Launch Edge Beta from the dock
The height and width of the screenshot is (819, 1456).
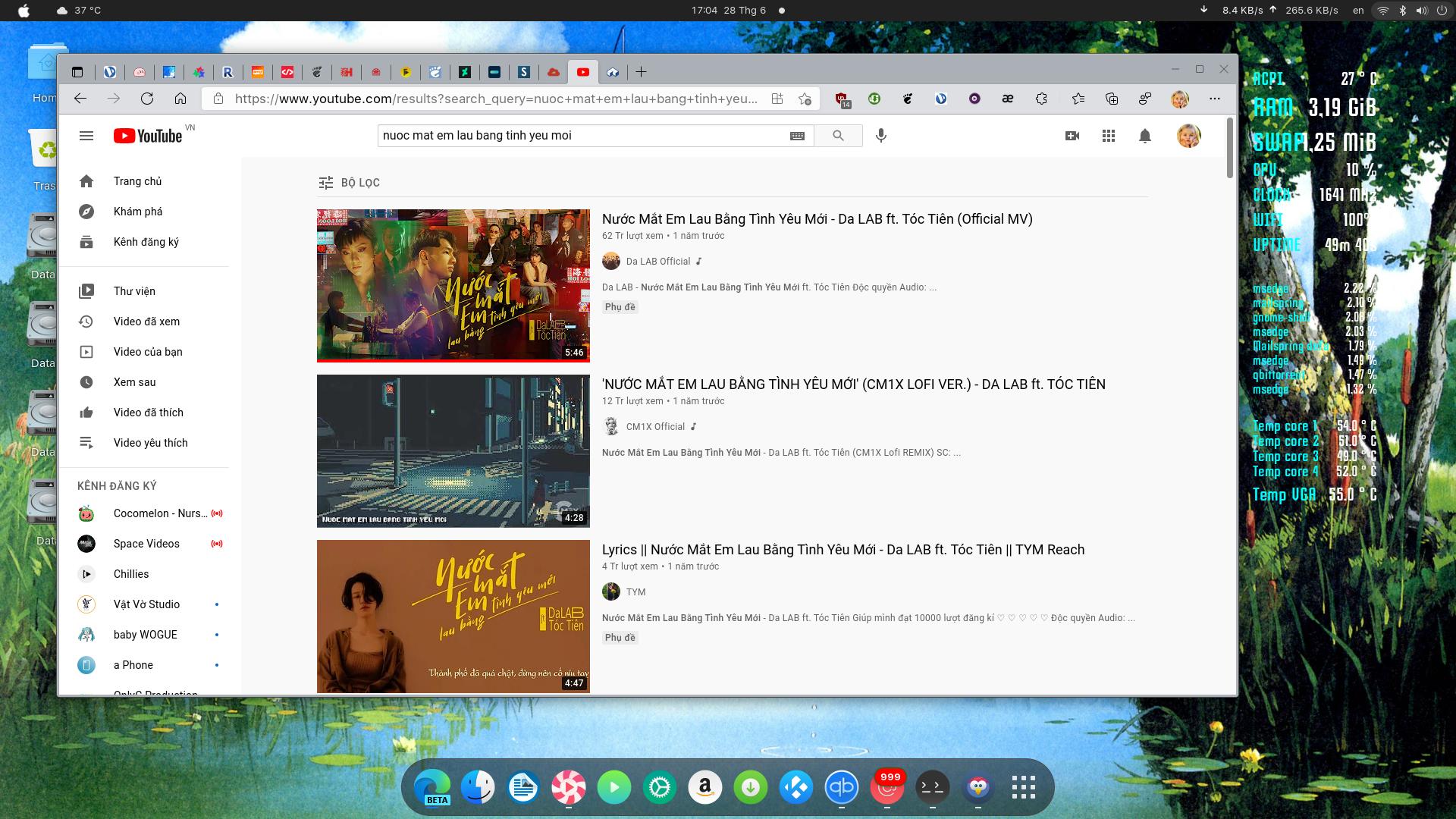pos(432,788)
